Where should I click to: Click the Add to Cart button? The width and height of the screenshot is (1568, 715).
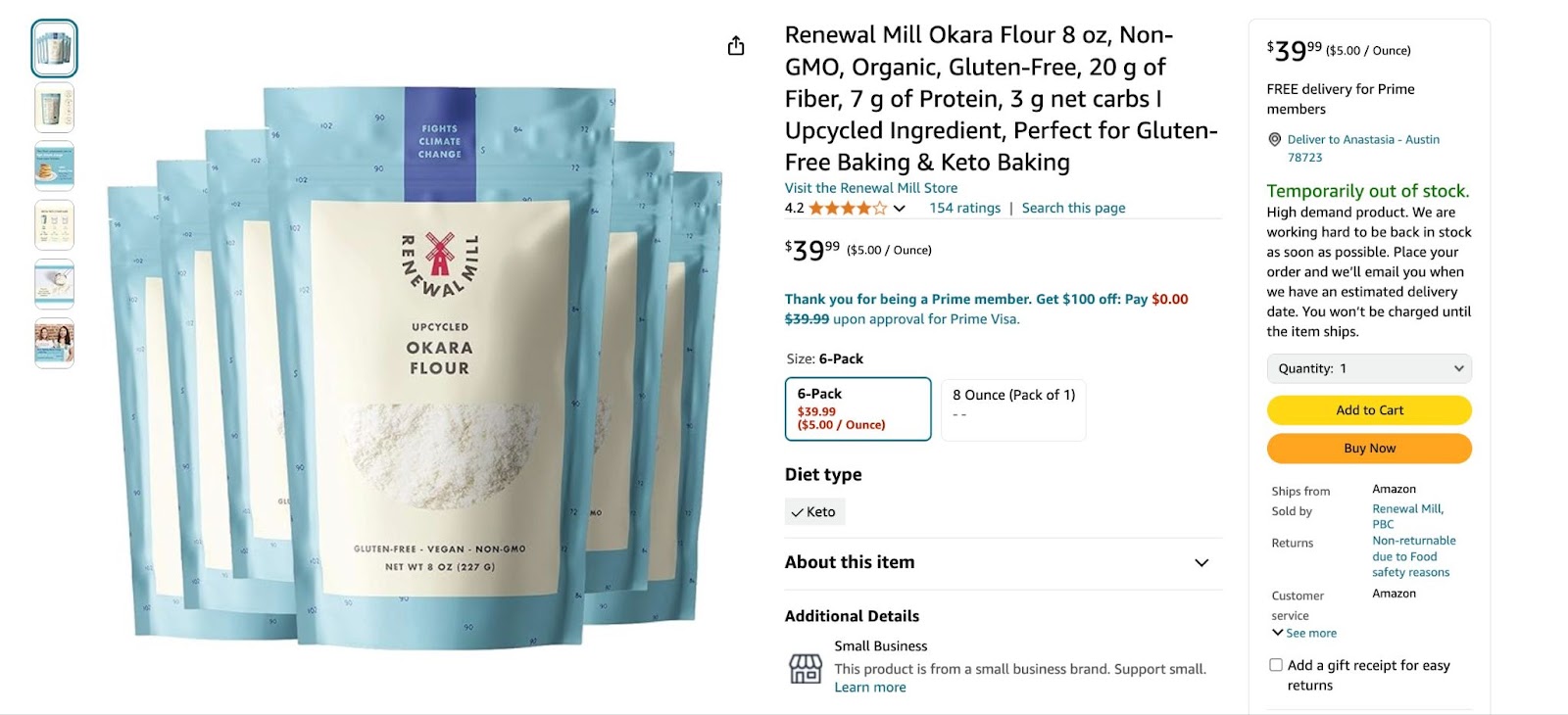[1369, 410]
